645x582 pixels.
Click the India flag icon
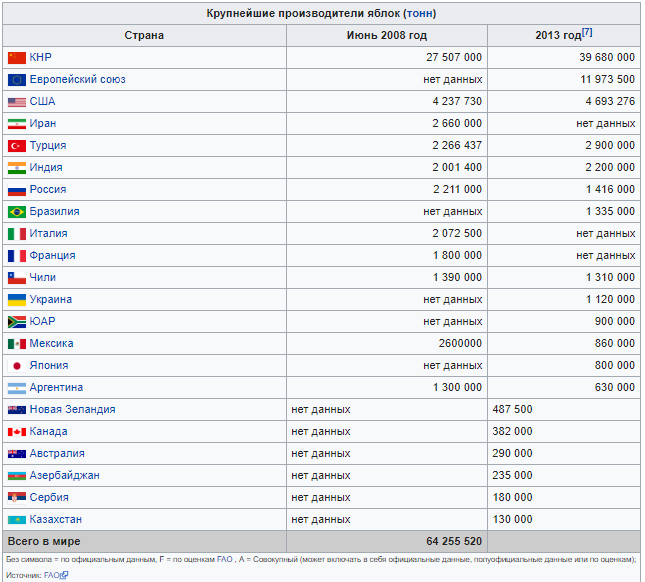[17, 168]
